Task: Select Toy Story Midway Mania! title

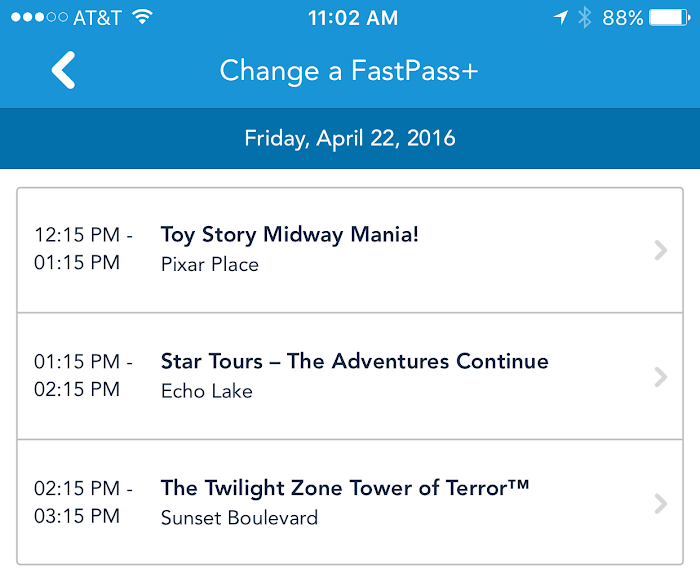Action: tap(290, 235)
